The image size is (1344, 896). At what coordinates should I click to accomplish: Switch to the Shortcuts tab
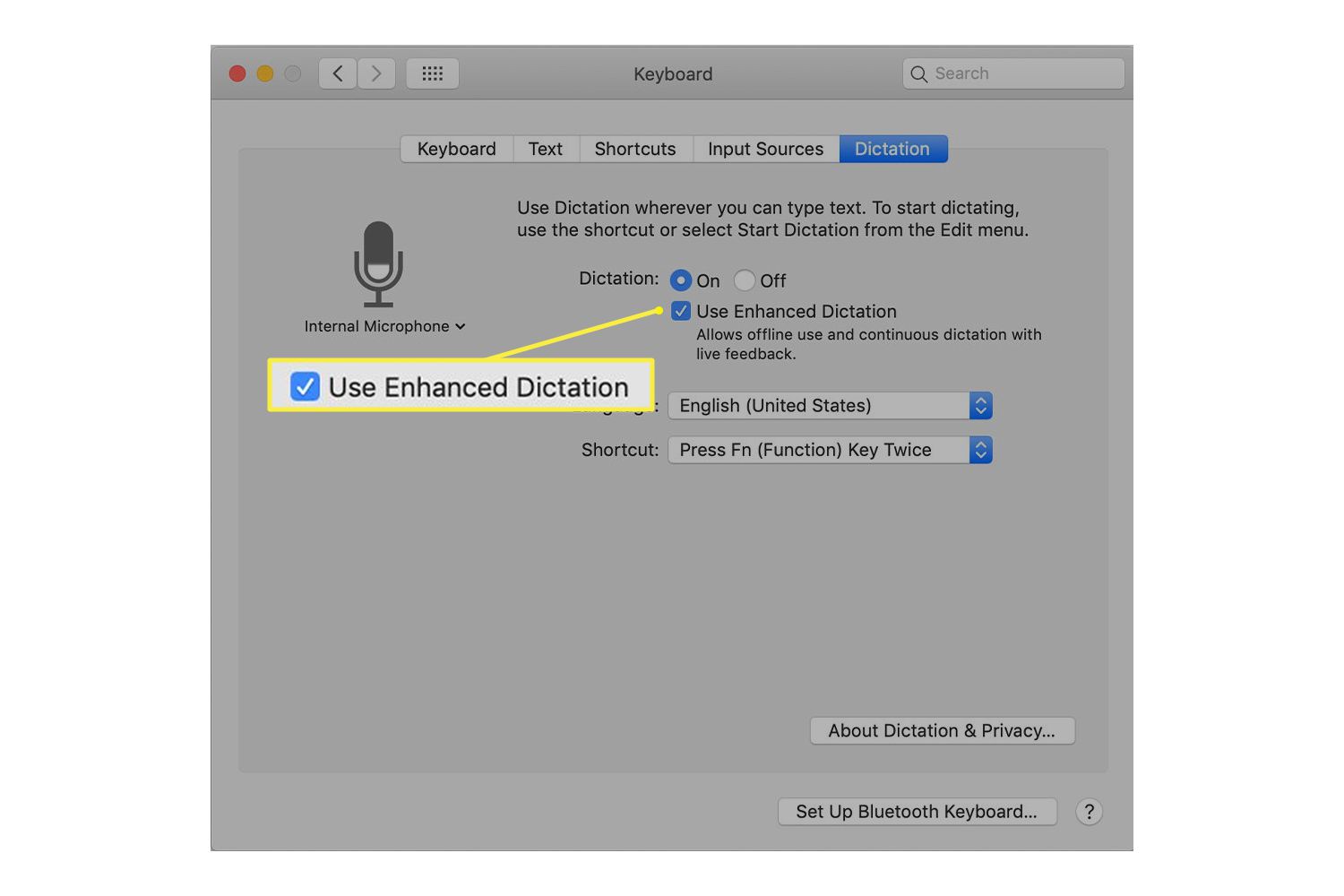tap(635, 149)
